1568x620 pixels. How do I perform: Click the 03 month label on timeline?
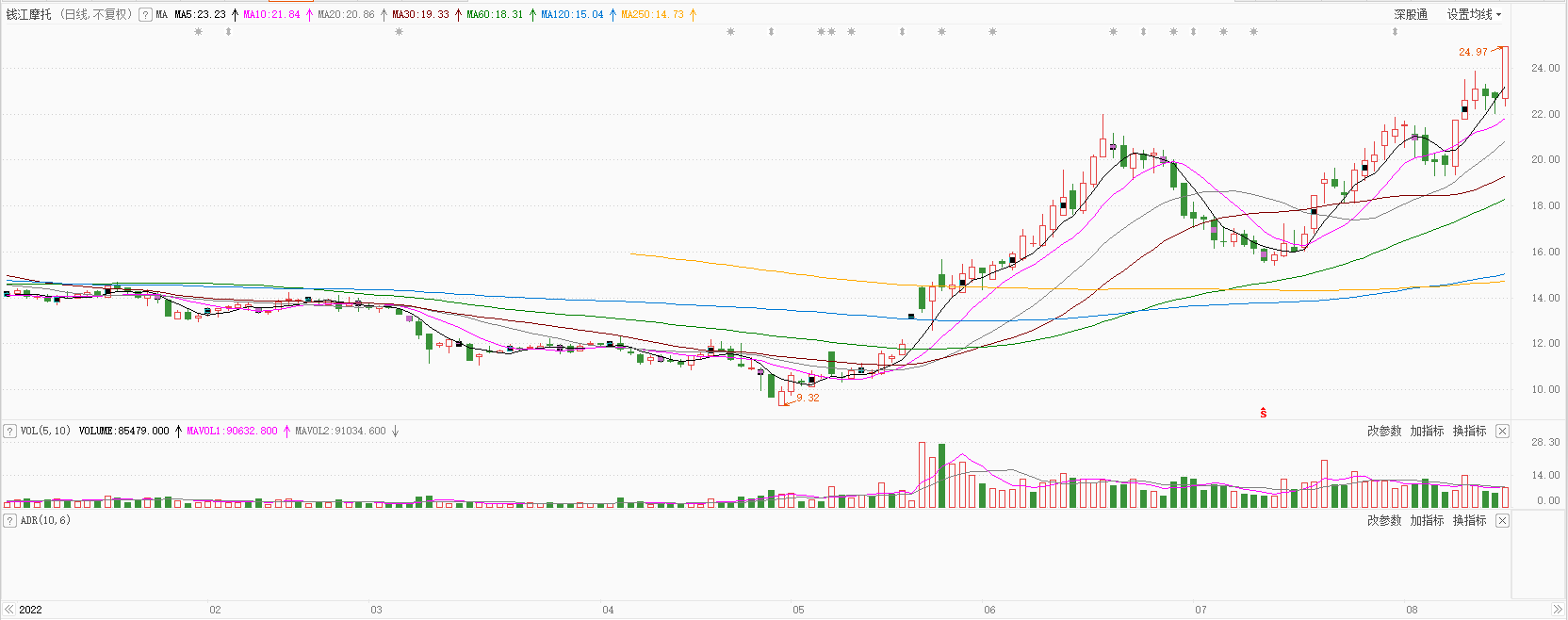click(376, 610)
